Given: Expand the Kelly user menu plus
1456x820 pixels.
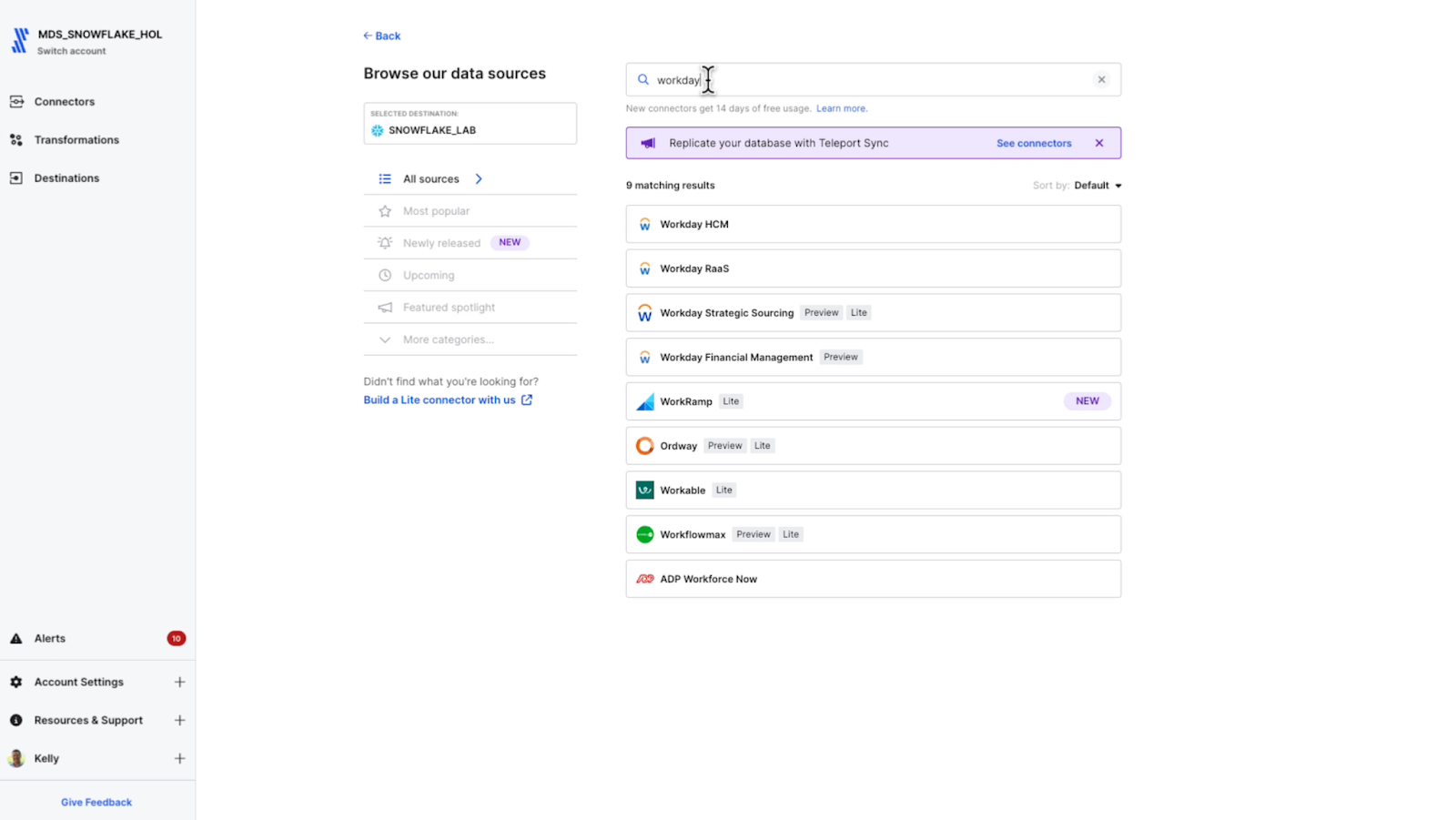Looking at the screenshot, I should 179,758.
